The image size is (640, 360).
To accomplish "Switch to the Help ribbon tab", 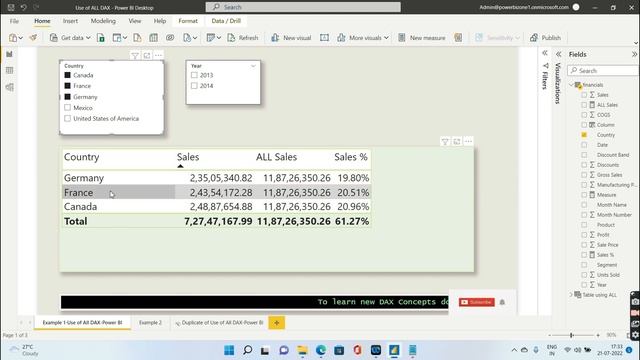I will [160, 21].
